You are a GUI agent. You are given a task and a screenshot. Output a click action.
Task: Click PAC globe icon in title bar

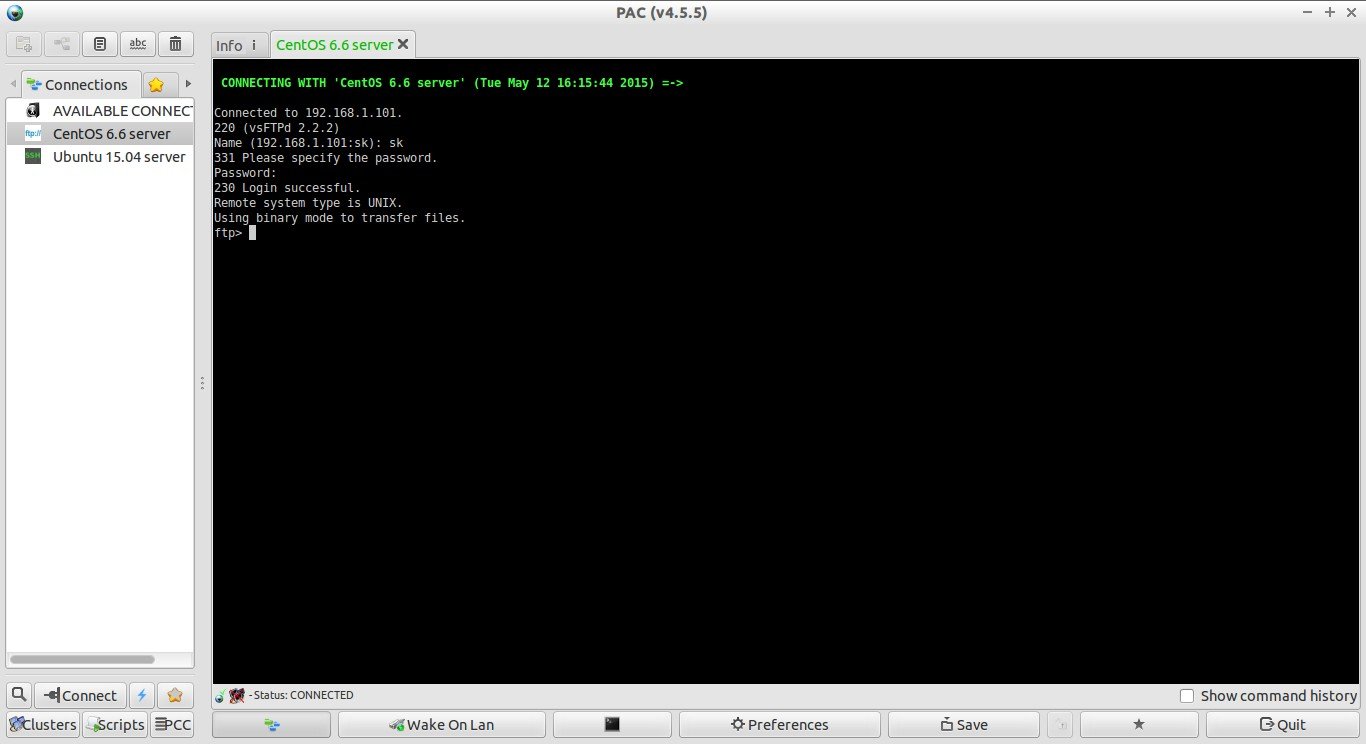click(x=14, y=12)
